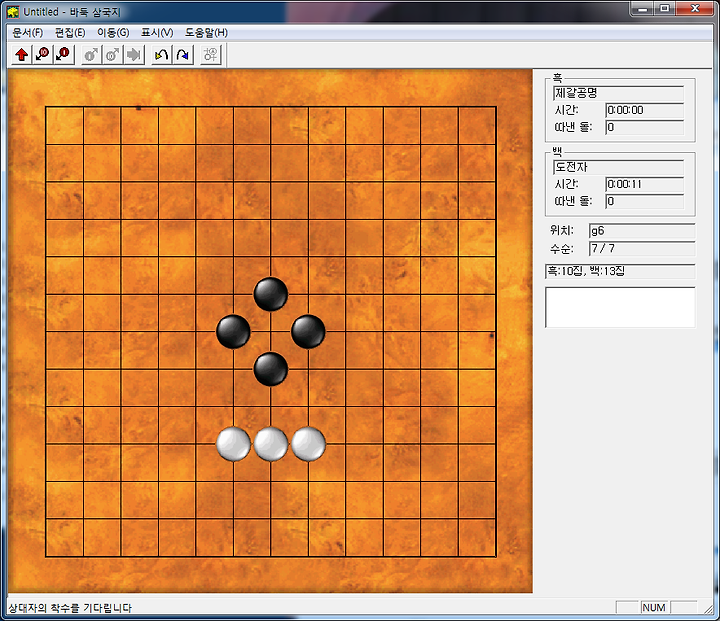The height and width of the screenshot is (621, 720).
Task: Click the 수순: label
Action: tap(562, 249)
